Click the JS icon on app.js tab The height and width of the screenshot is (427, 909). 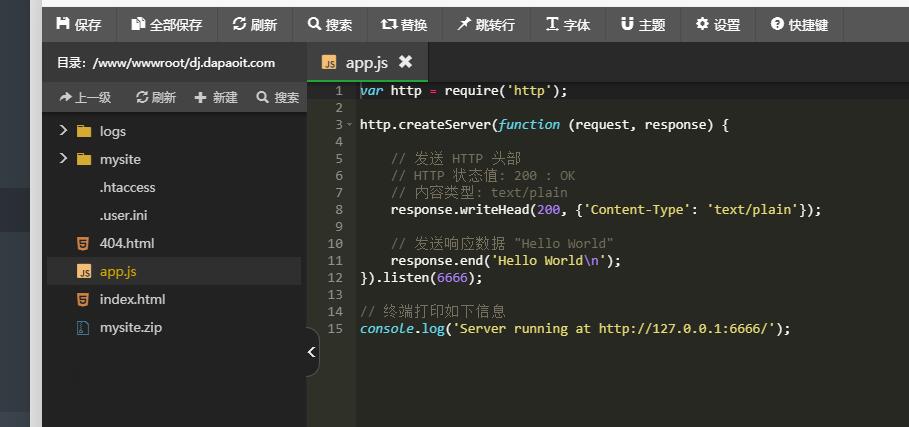pos(329,63)
